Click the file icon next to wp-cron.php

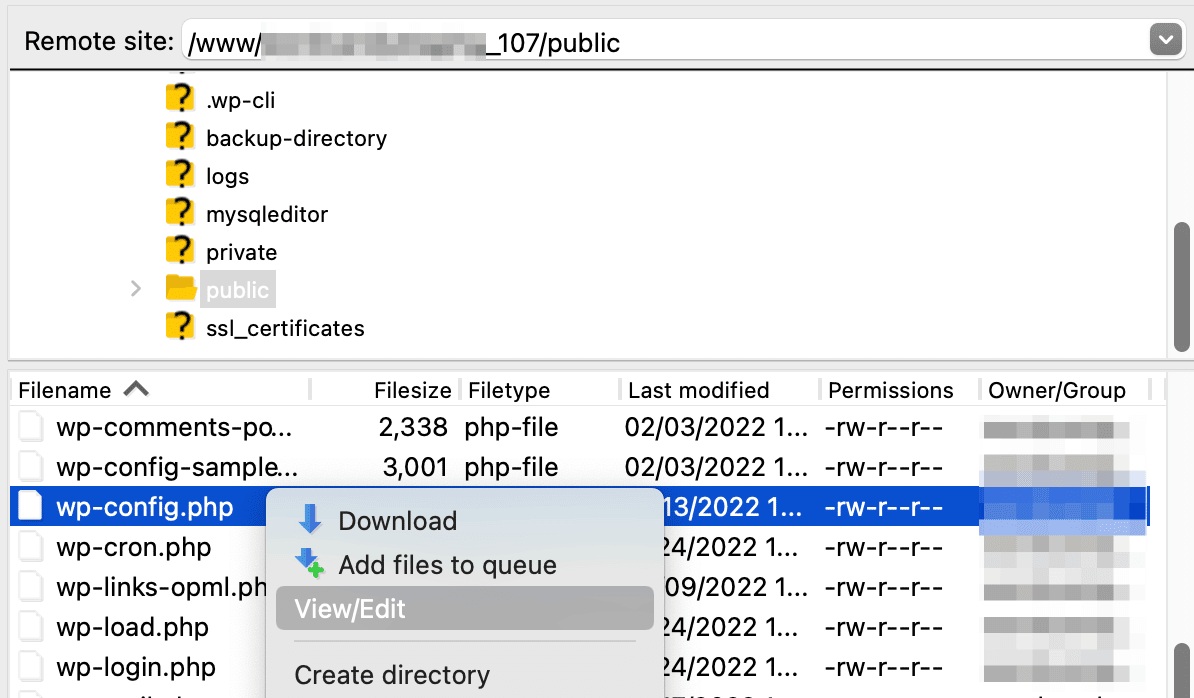coord(30,547)
